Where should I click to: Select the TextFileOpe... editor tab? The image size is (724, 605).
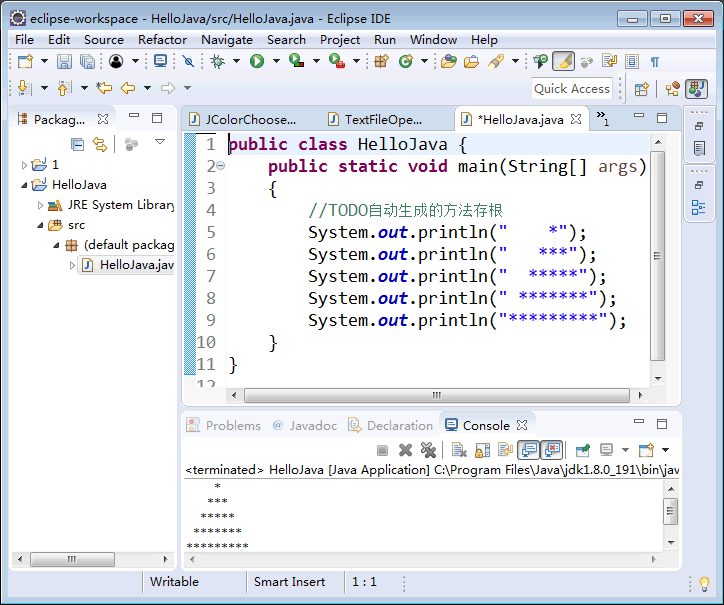click(383, 119)
